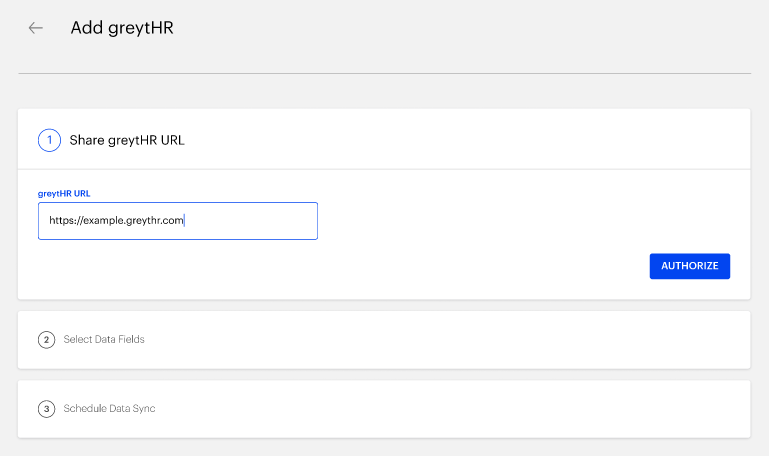Collapse the Share greytHR URL step header
This screenshot has height=456, width=769.
[x=384, y=140]
